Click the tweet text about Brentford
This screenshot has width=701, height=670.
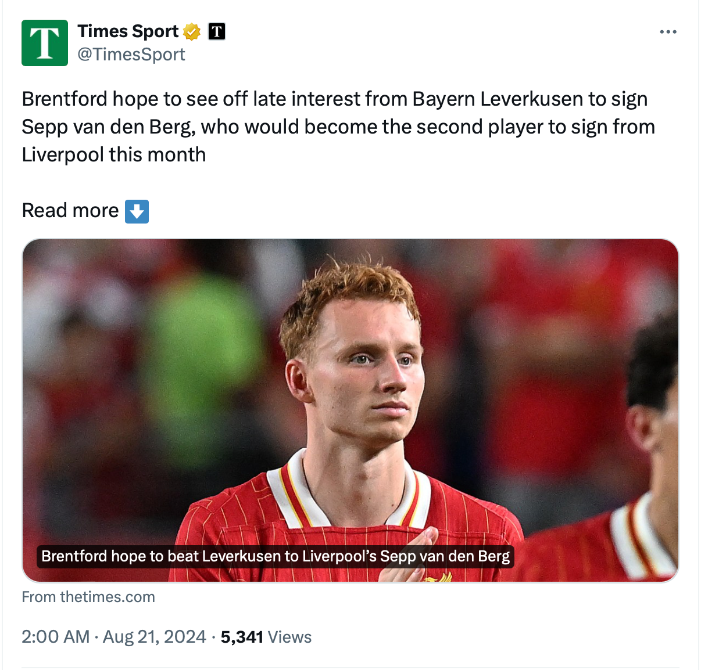point(338,127)
